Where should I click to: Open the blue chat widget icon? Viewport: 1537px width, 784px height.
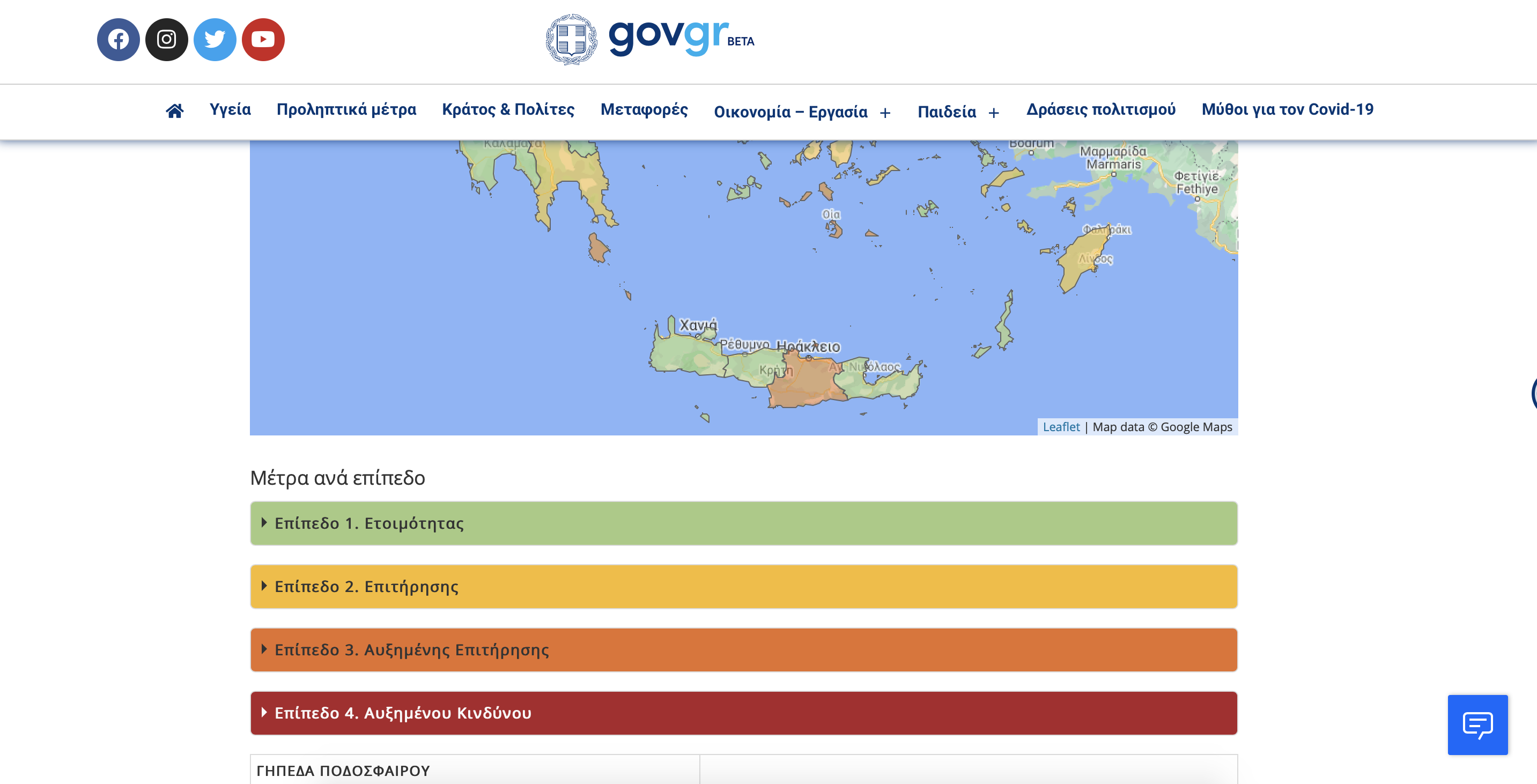coord(1477,724)
